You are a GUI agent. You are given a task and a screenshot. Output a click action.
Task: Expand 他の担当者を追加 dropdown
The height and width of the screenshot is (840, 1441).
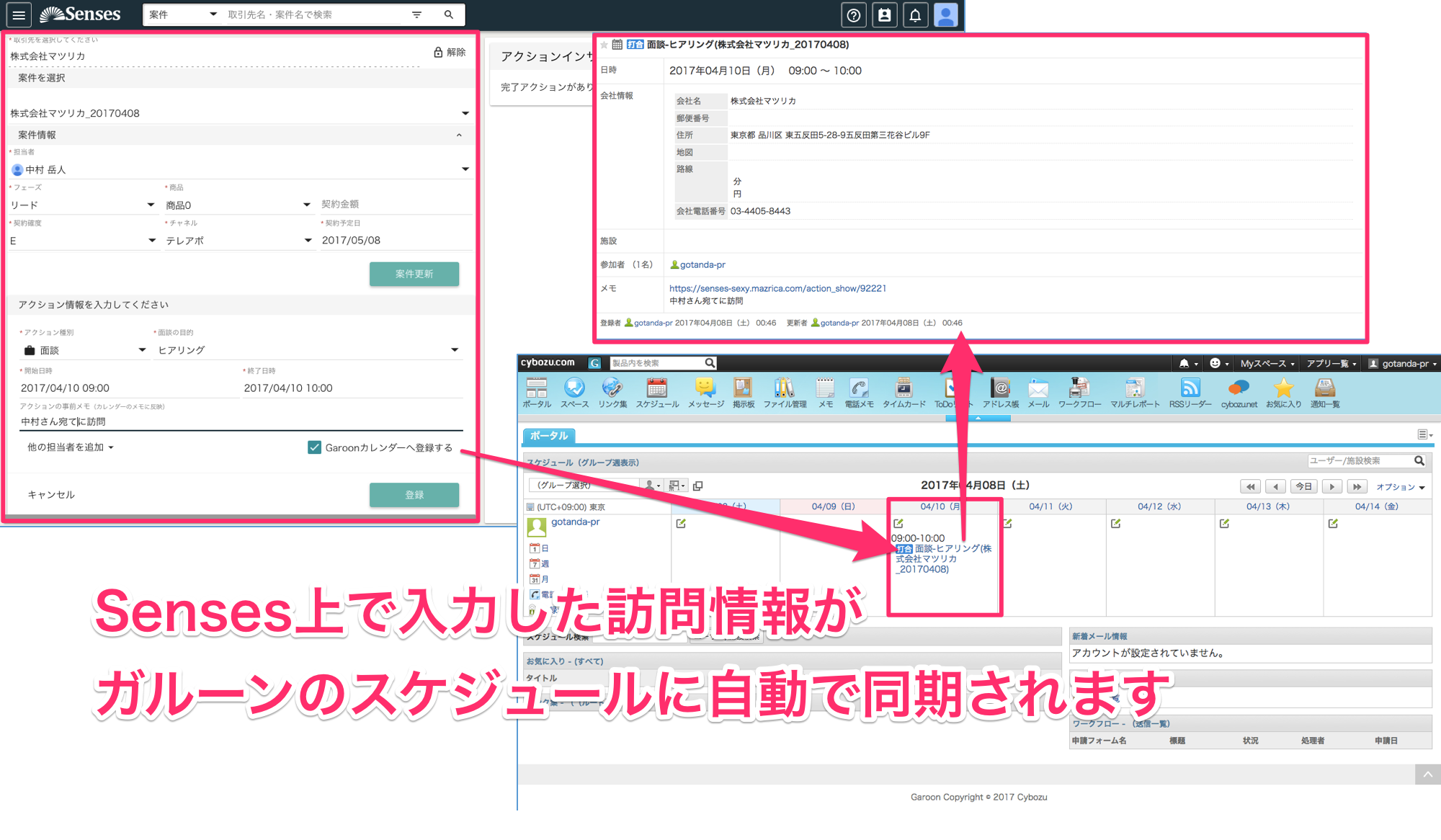click(71, 447)
